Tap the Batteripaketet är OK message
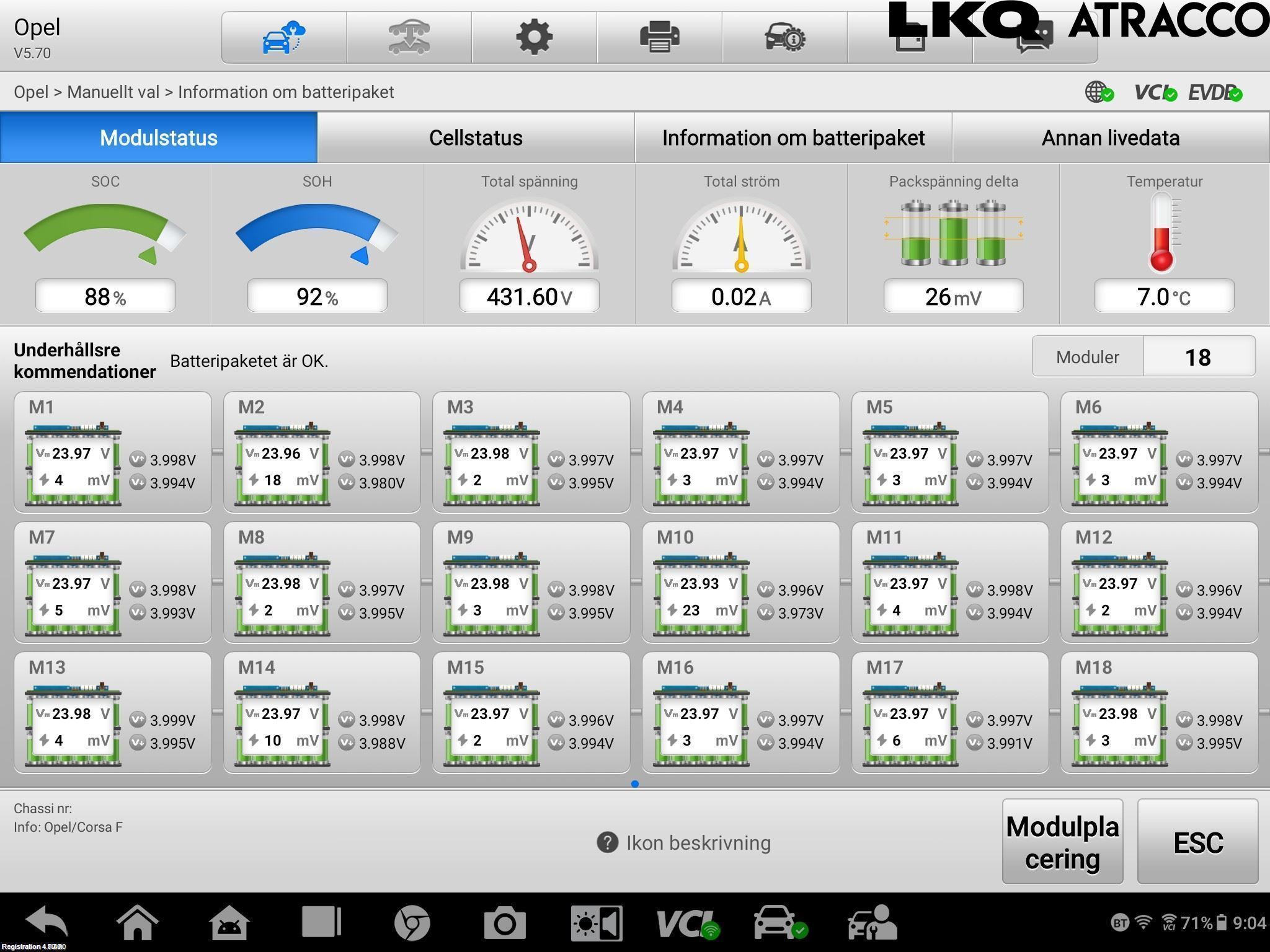1270x952 pixels. click(x=249, y=361)
